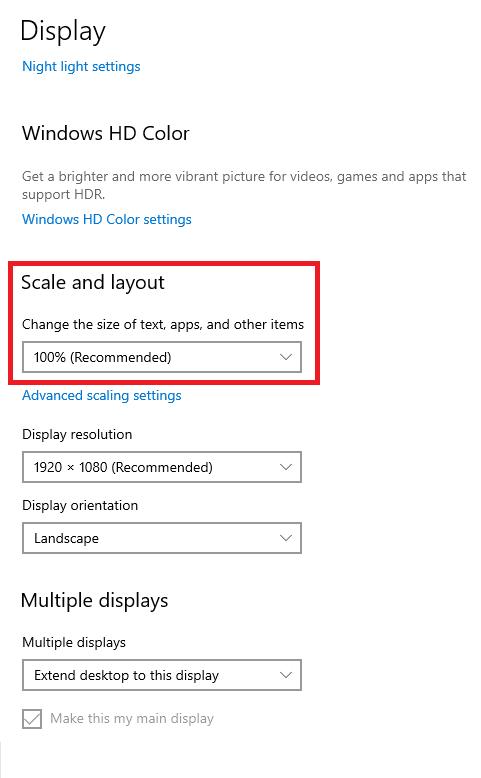Click the Display page title

(63, 31)
